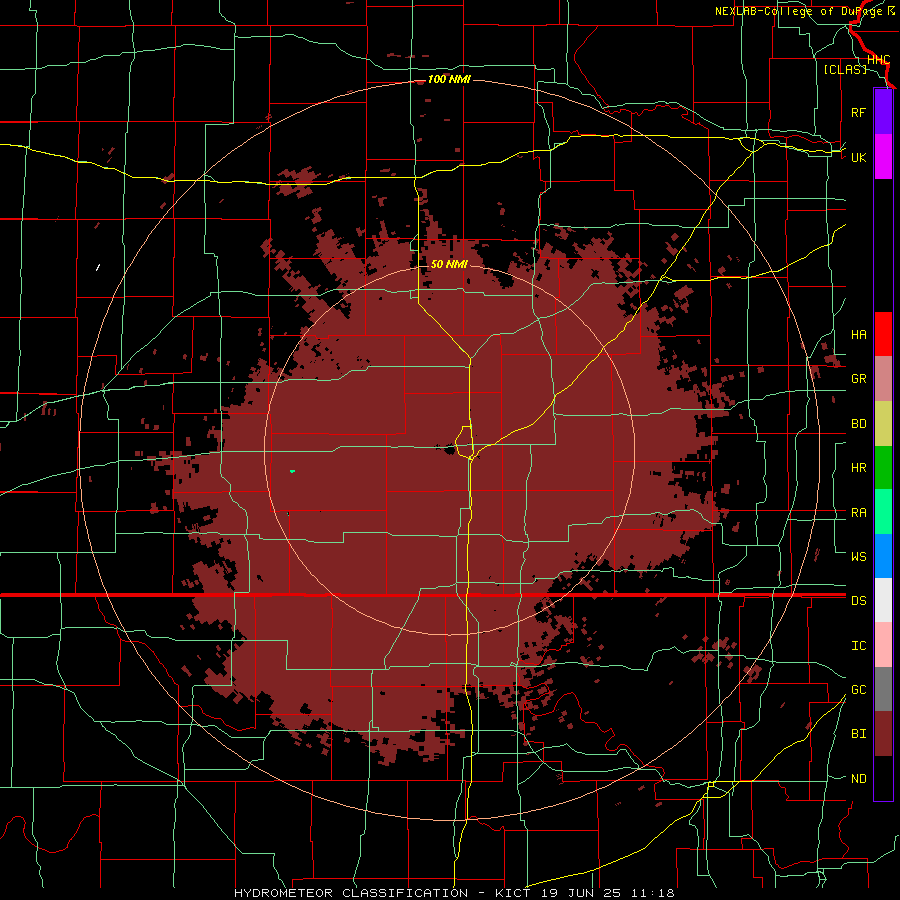Click the 11:18 timestamp text
Screen dimensions: 900x900
653,893
